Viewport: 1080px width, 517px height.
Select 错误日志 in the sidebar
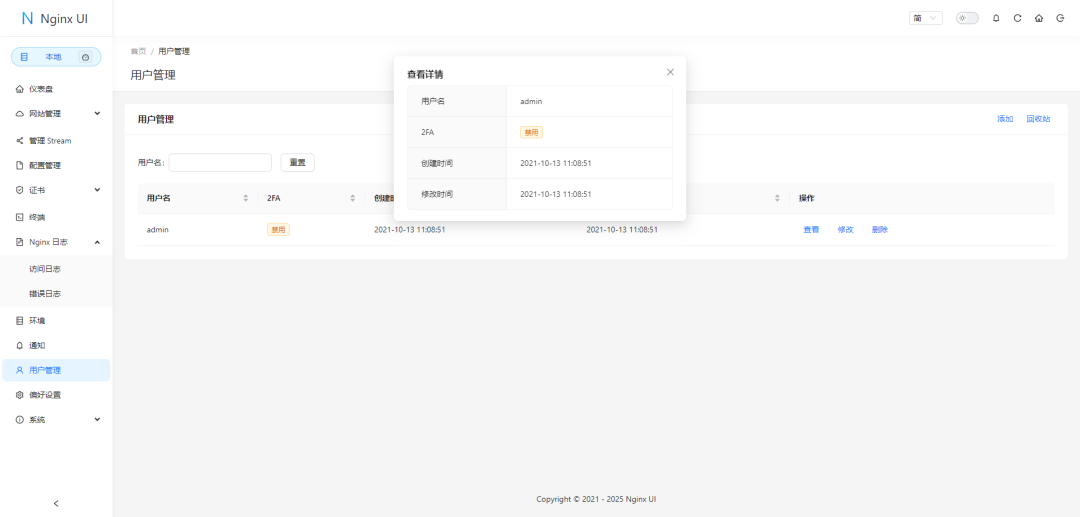pyautogui.click(x=45, y=294)
